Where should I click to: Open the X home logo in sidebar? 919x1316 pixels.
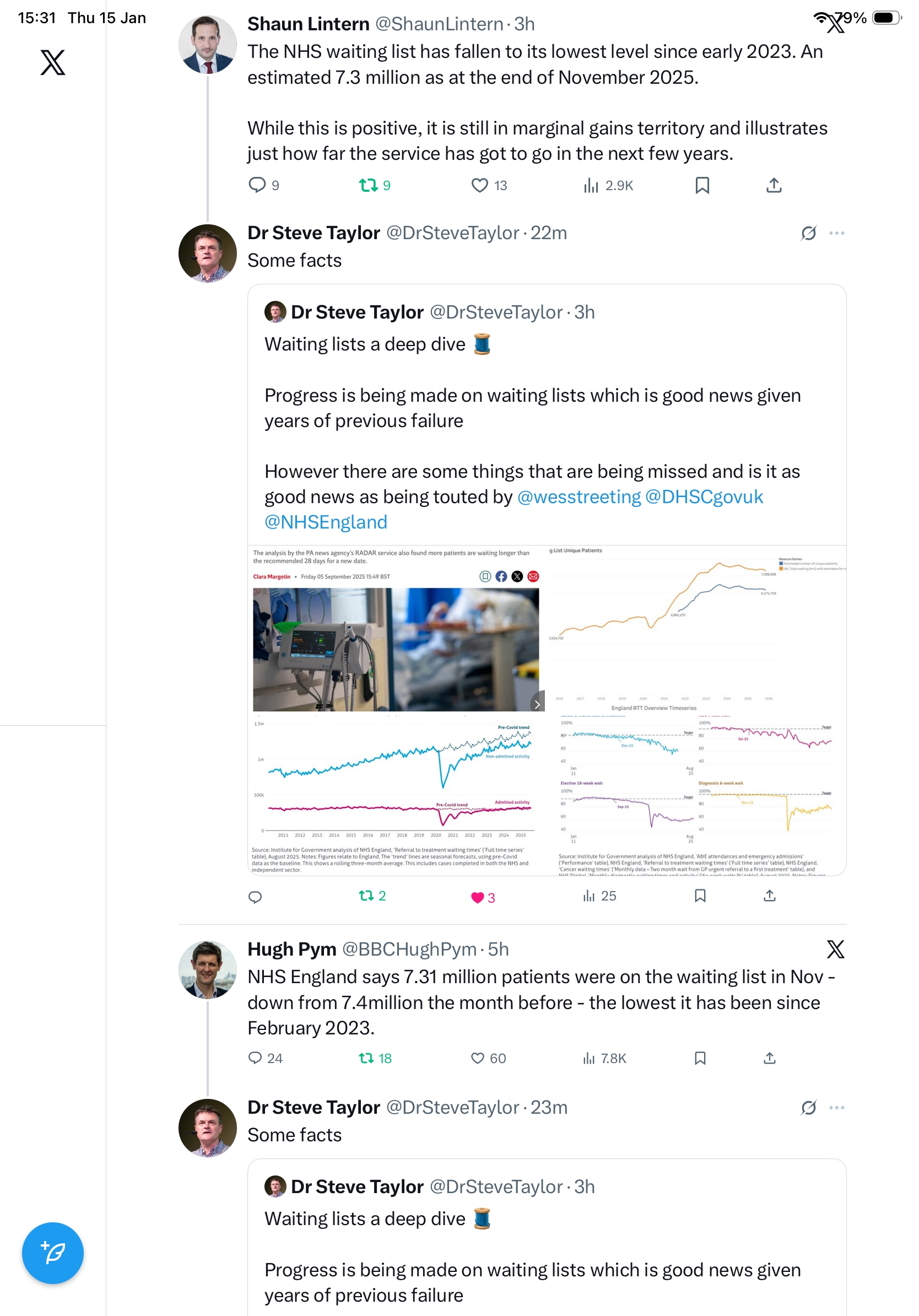pos(53,62)
